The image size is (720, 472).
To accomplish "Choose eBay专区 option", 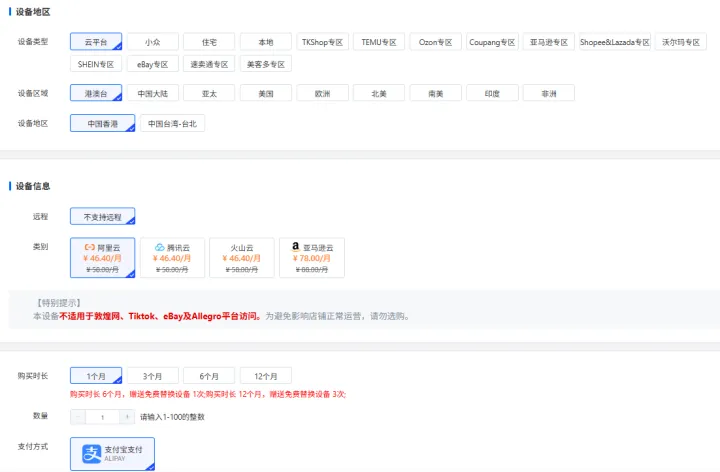I will (x=152, y=64).
